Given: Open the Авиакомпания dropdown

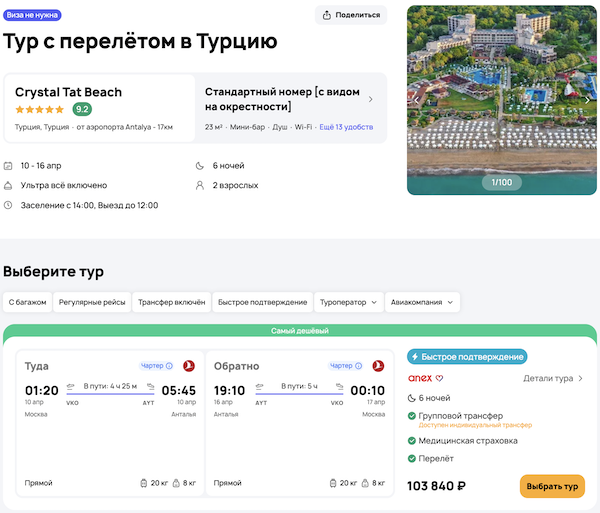Looking at the screenshot, I should (423, 302).
